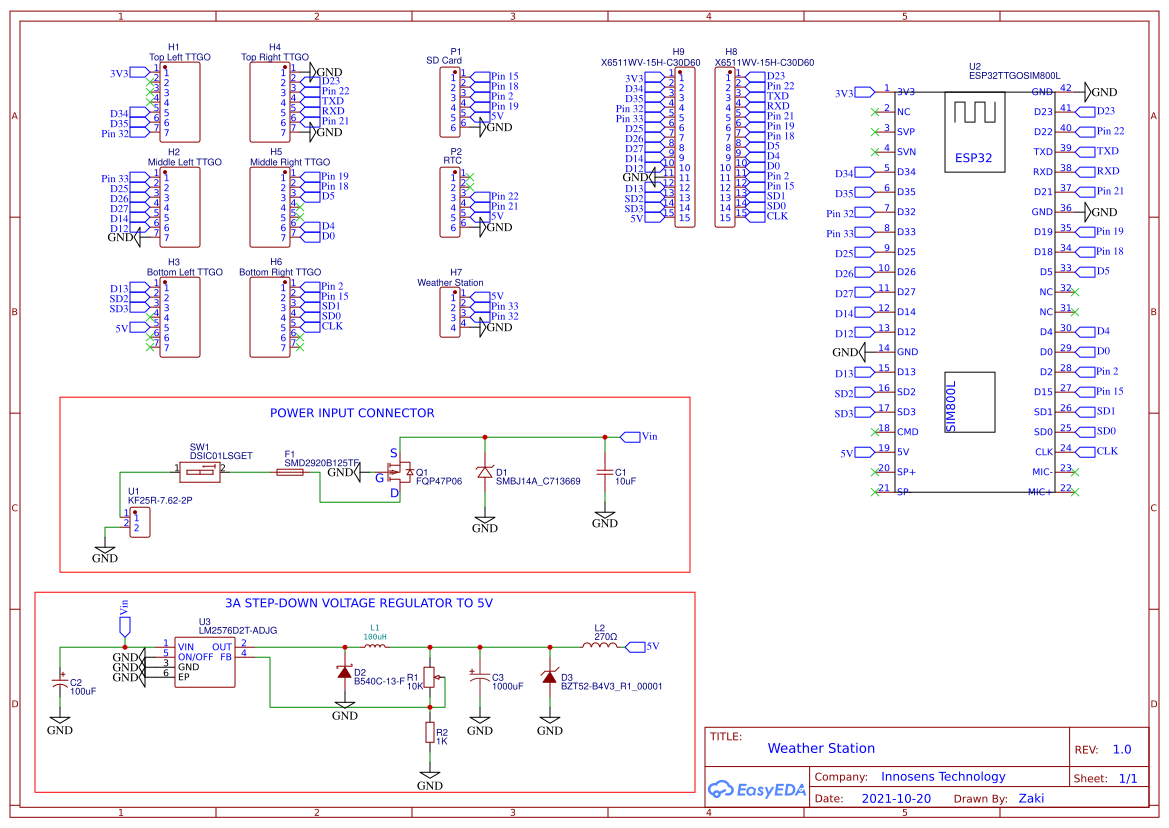Select the Date field showing 2021-10-20
This screenshot has height=828, width=1169.
[x=897, y=798]
